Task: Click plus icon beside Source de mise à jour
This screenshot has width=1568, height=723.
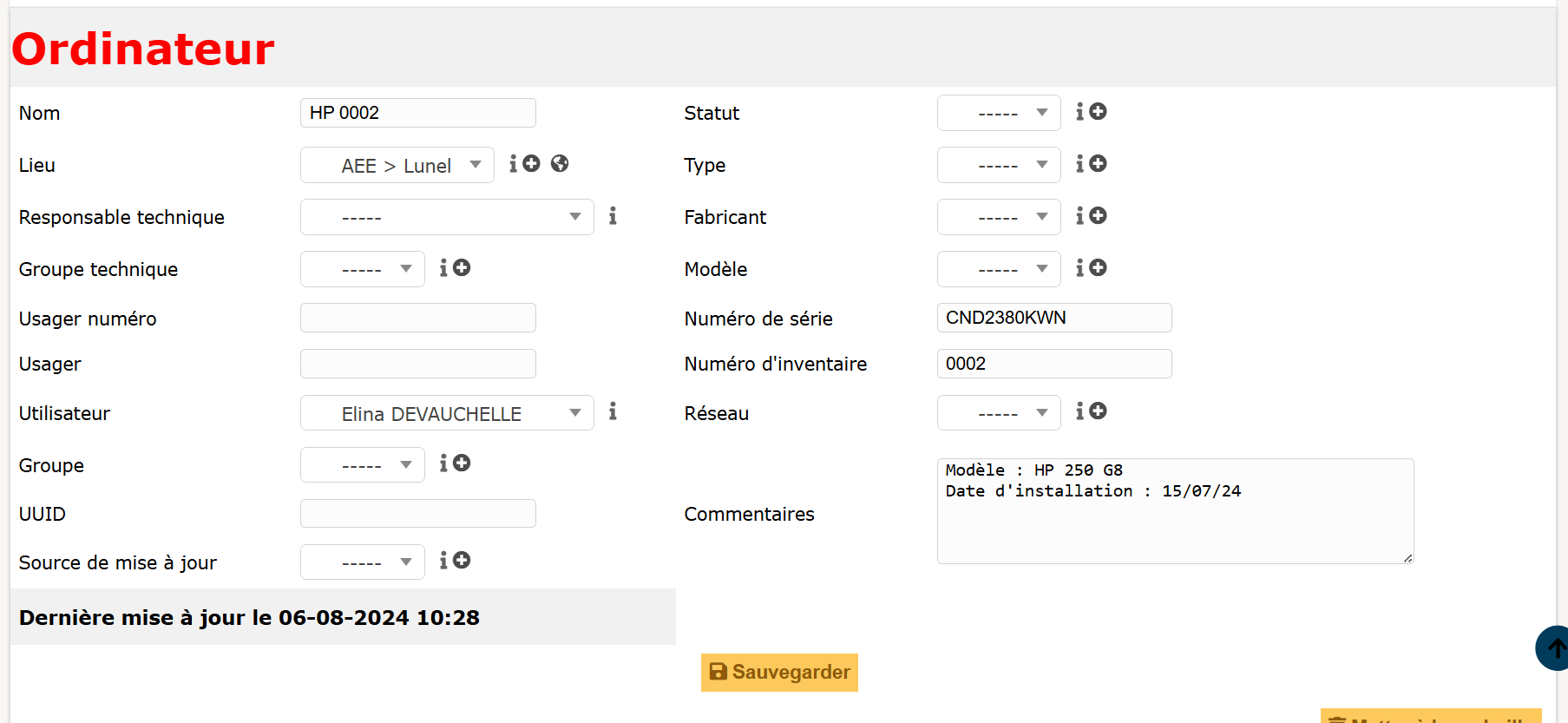Action: (x=462, y=561)
